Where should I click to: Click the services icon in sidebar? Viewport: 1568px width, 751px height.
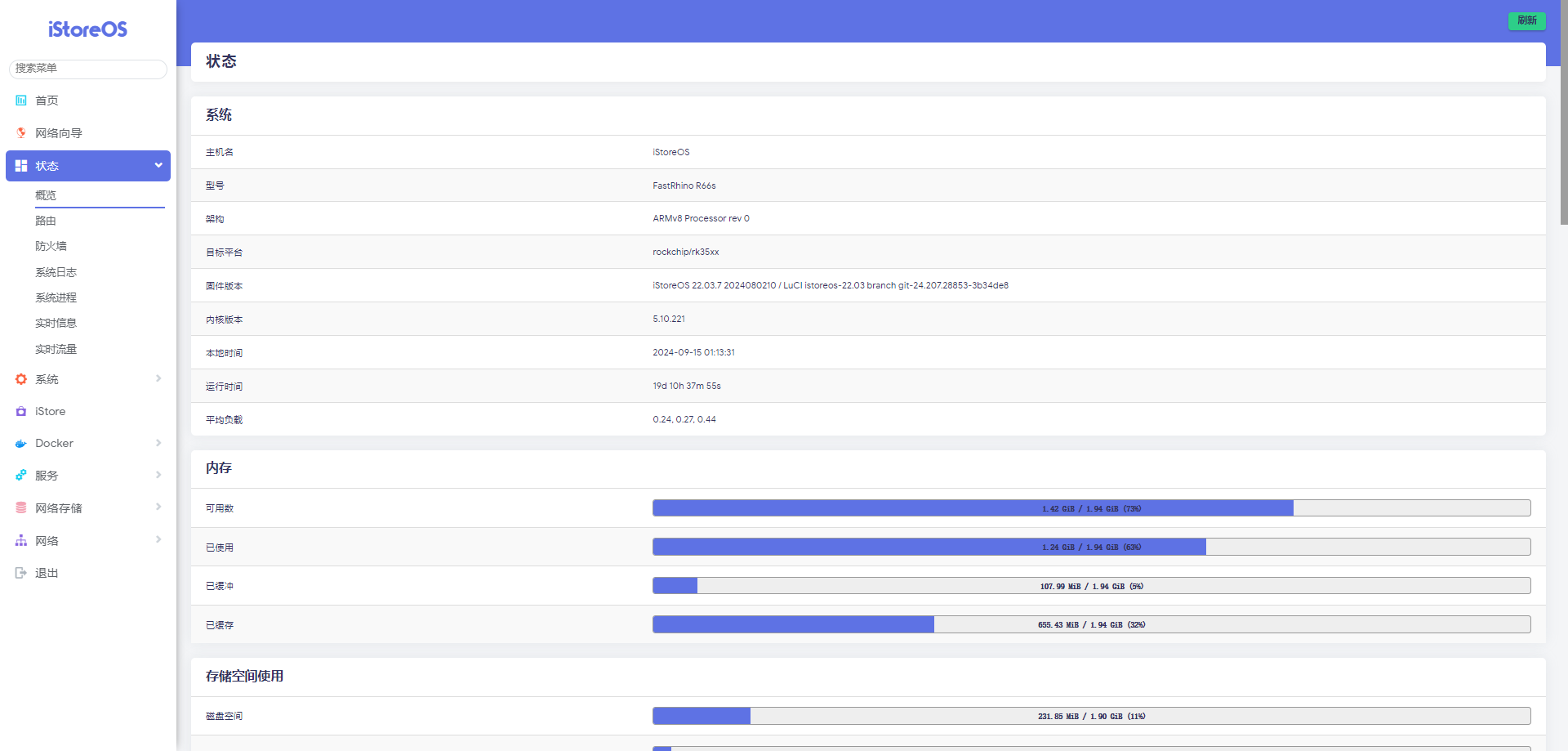click(21, 476)
